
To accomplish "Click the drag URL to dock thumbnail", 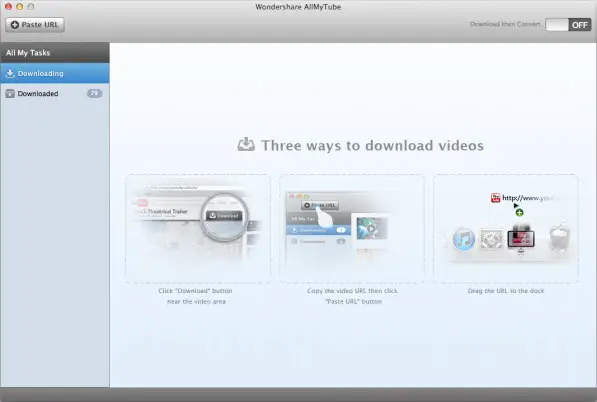I will pos(506,228).
